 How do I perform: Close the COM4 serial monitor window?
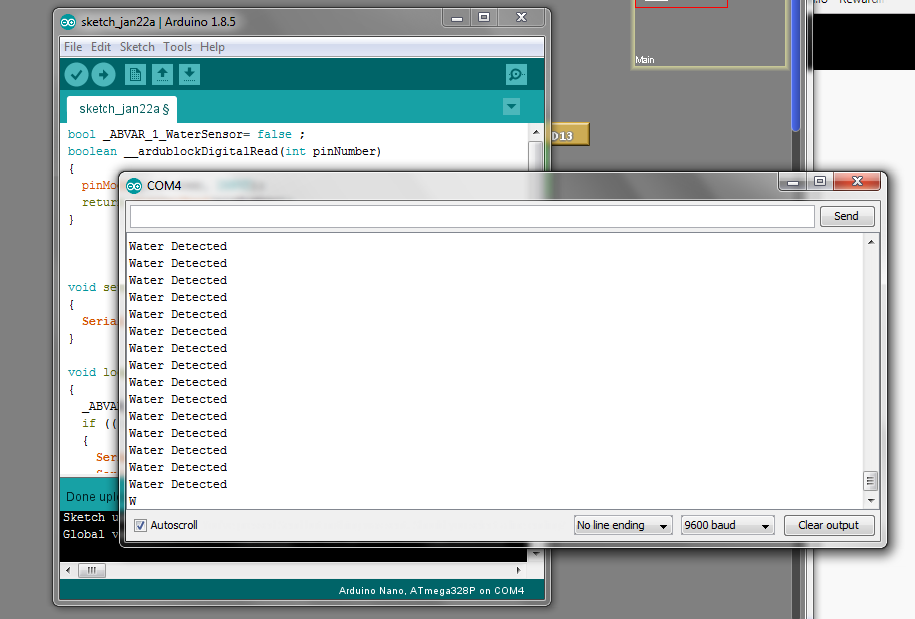pyautogui.click(x=857, y=182)
